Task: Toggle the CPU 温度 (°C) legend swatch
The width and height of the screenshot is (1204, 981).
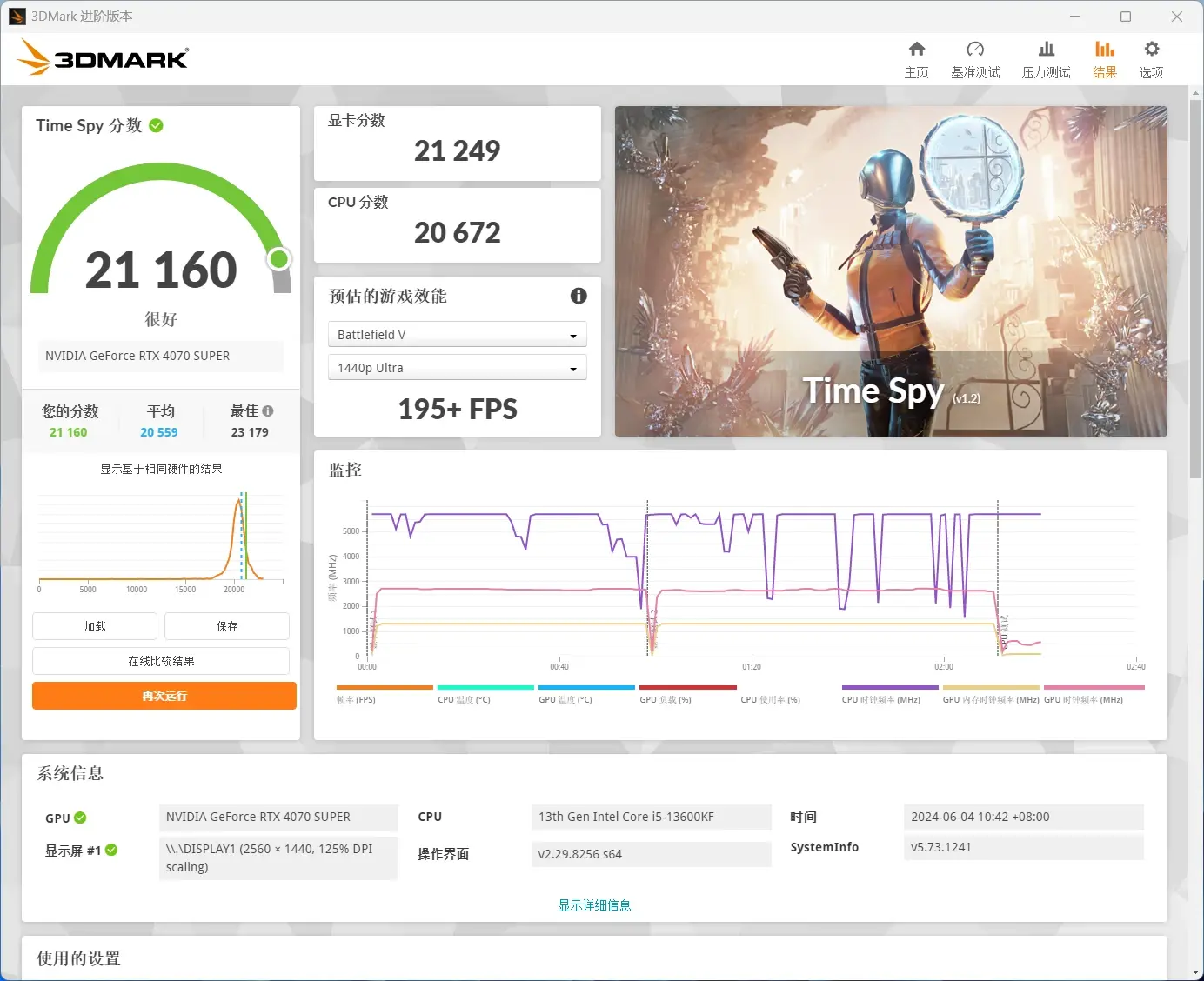Action: 485,687
